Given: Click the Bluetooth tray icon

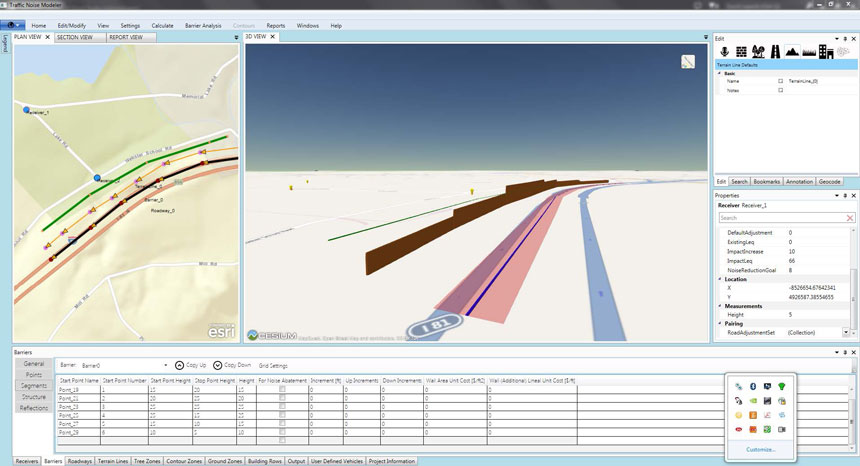Looking at the screenshot, I should click(x=753, y=387).
